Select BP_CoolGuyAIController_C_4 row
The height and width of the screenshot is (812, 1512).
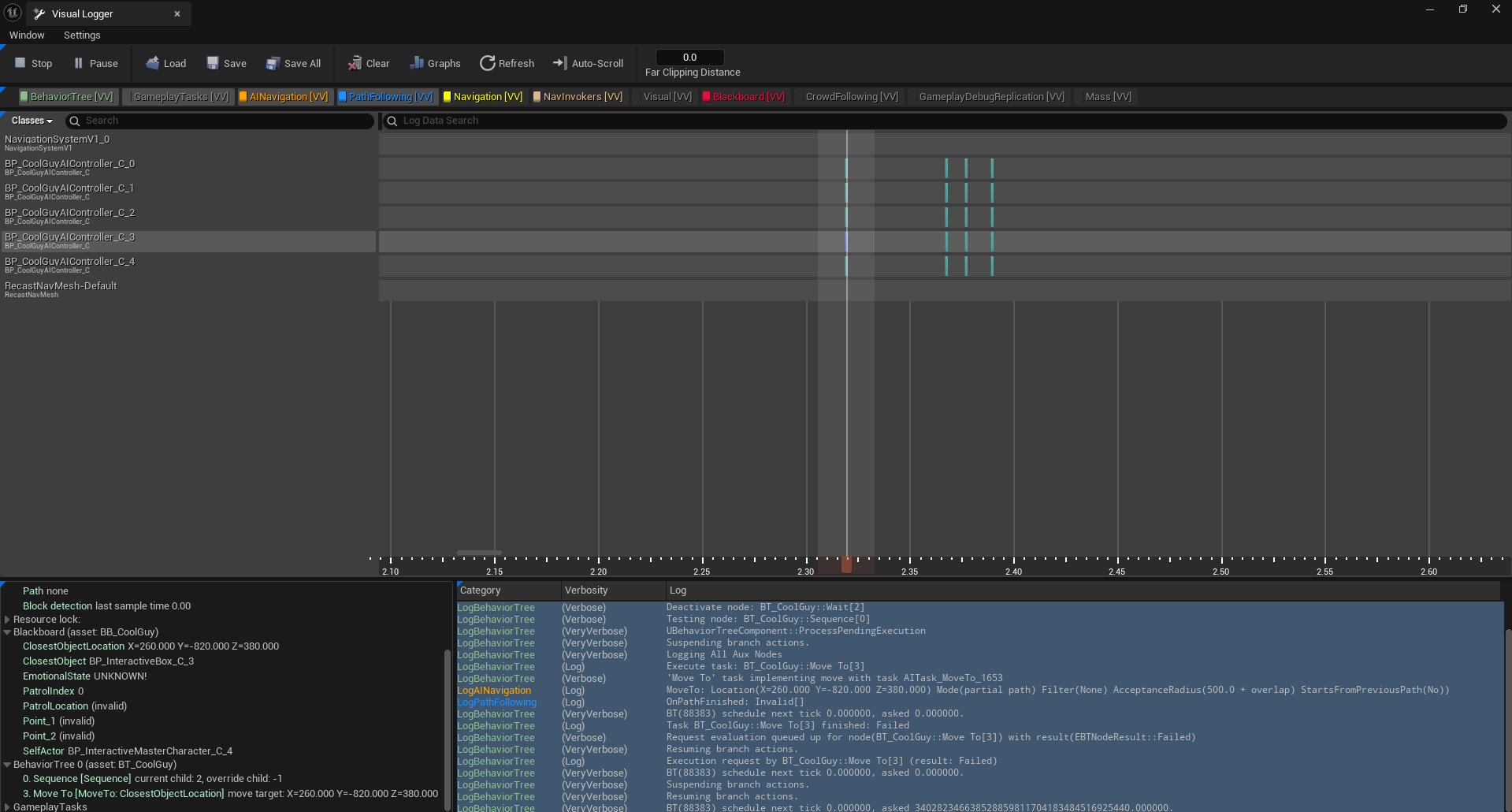click(188, 265)
